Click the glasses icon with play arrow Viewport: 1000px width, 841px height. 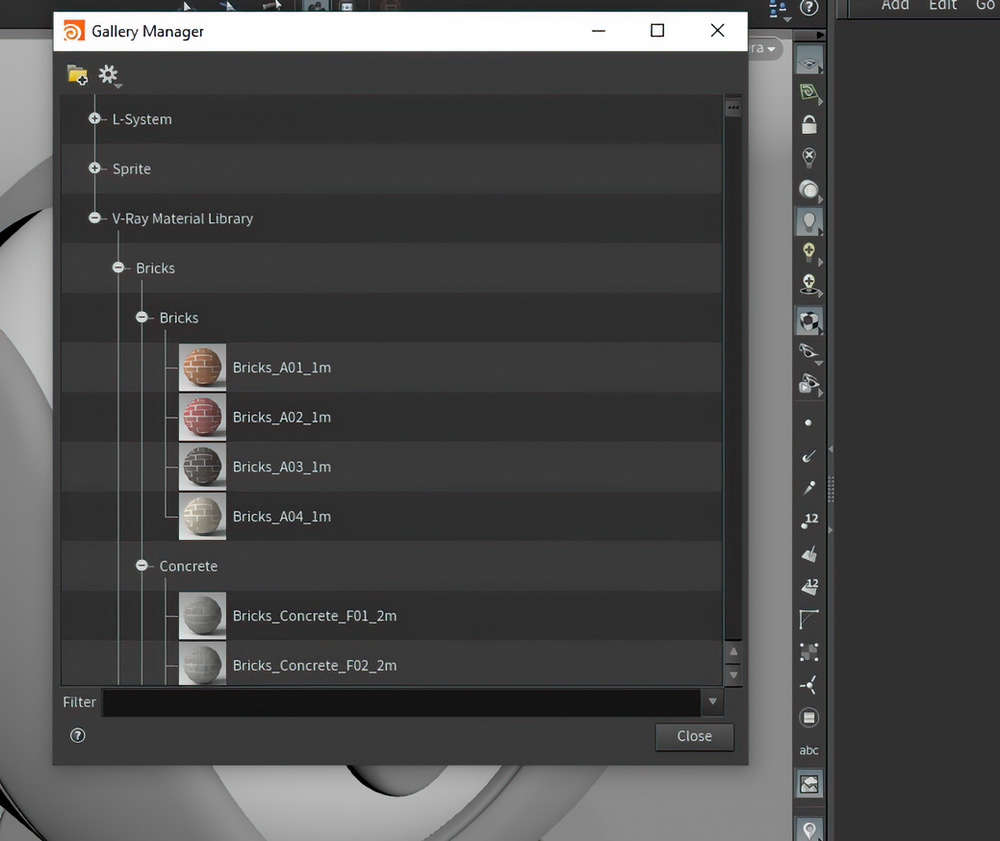click(809, 384)
